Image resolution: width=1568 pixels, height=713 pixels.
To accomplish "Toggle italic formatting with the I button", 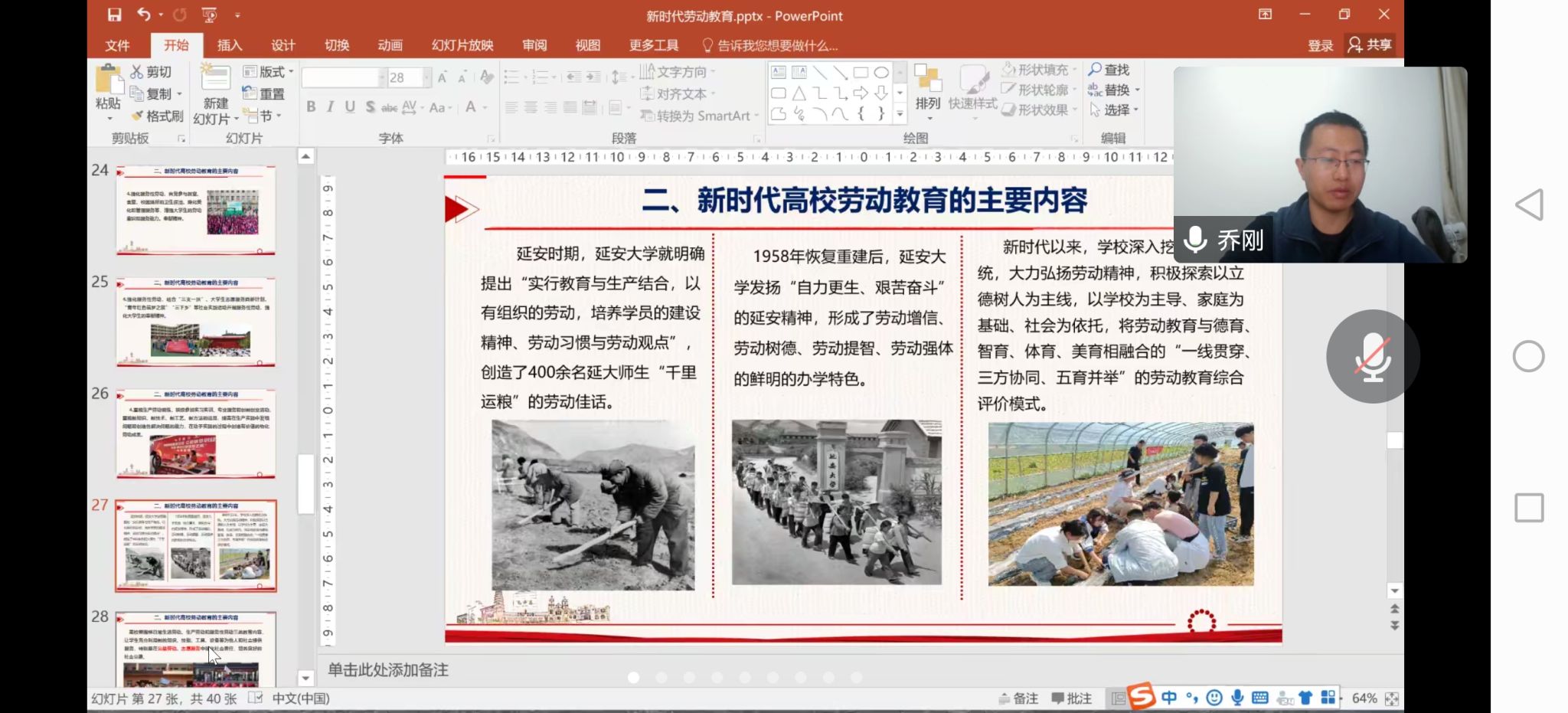I will tap(330, 107).
